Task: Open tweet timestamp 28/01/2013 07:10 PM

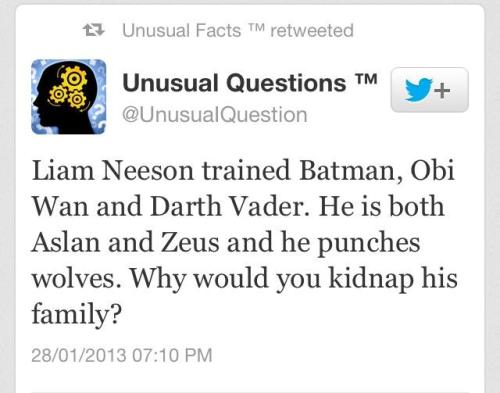Action: click(x=122, y=355)
